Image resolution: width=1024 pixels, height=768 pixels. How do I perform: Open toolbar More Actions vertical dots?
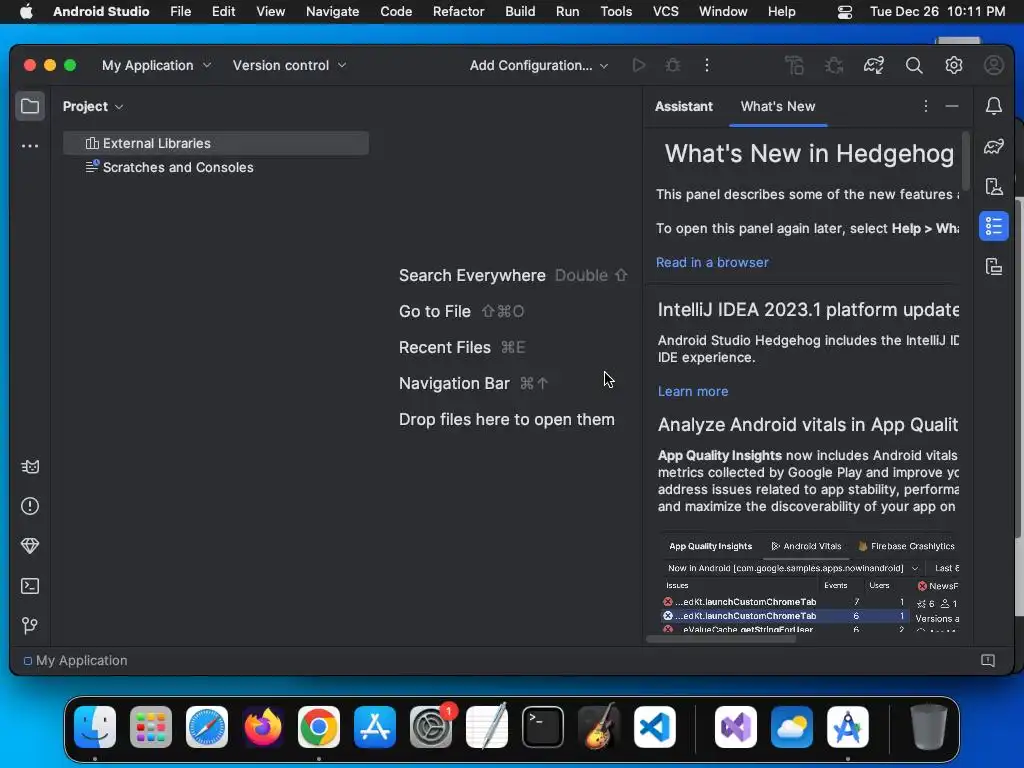coord(707,65)
